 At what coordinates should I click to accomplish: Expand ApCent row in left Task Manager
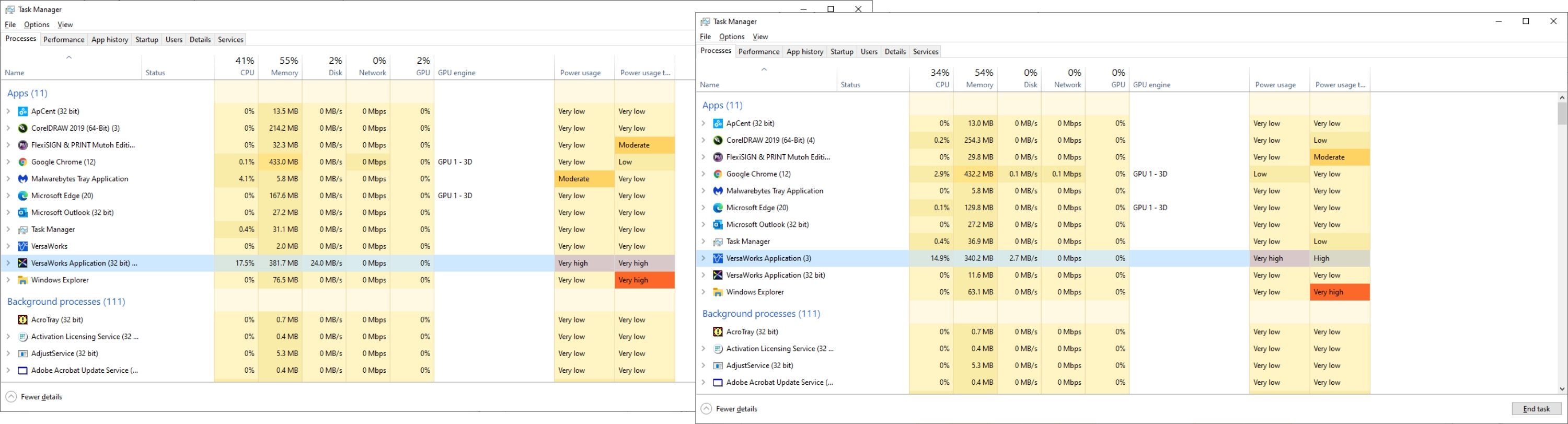point(8,111)
